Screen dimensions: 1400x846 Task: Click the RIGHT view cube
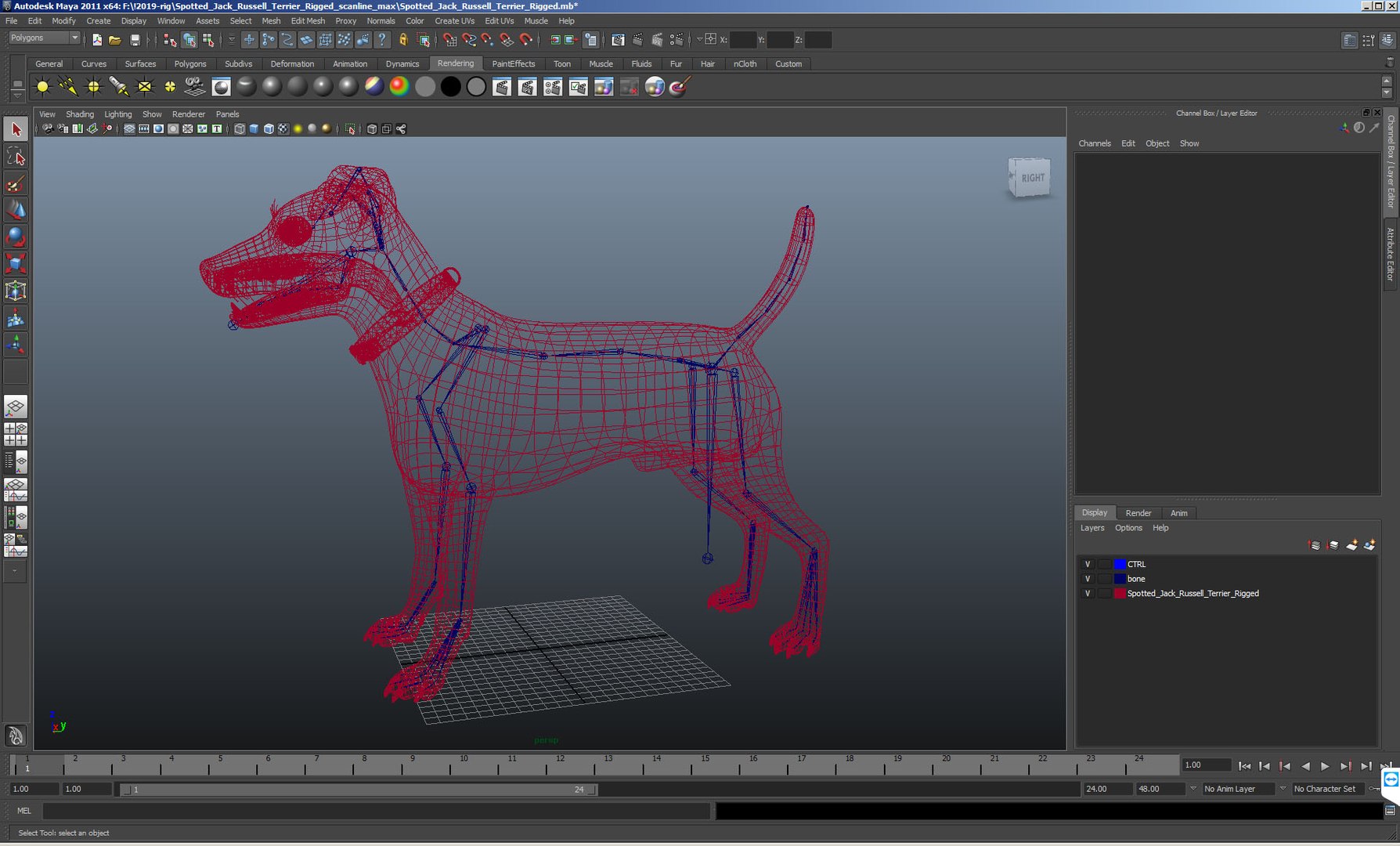[1030, 178]
